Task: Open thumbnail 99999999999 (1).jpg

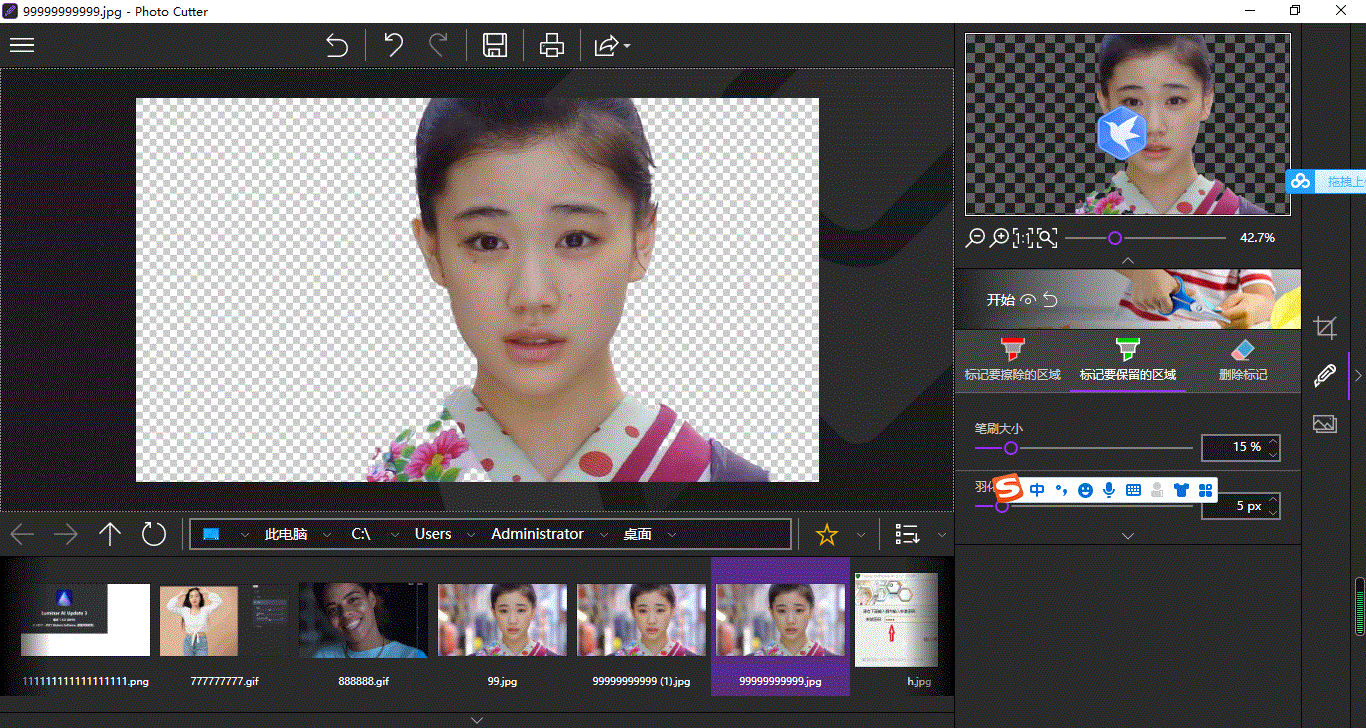Action: point(641,627)
